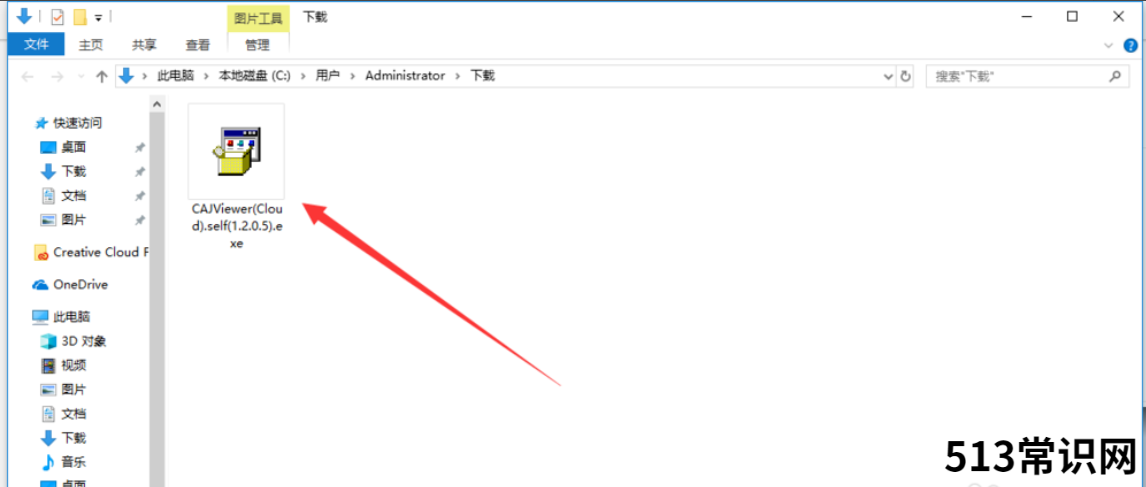Open the Customize Quick Access Toolbar dropdown
The width and height of the screenshot is (1146, 487).
tap(99, 18)
